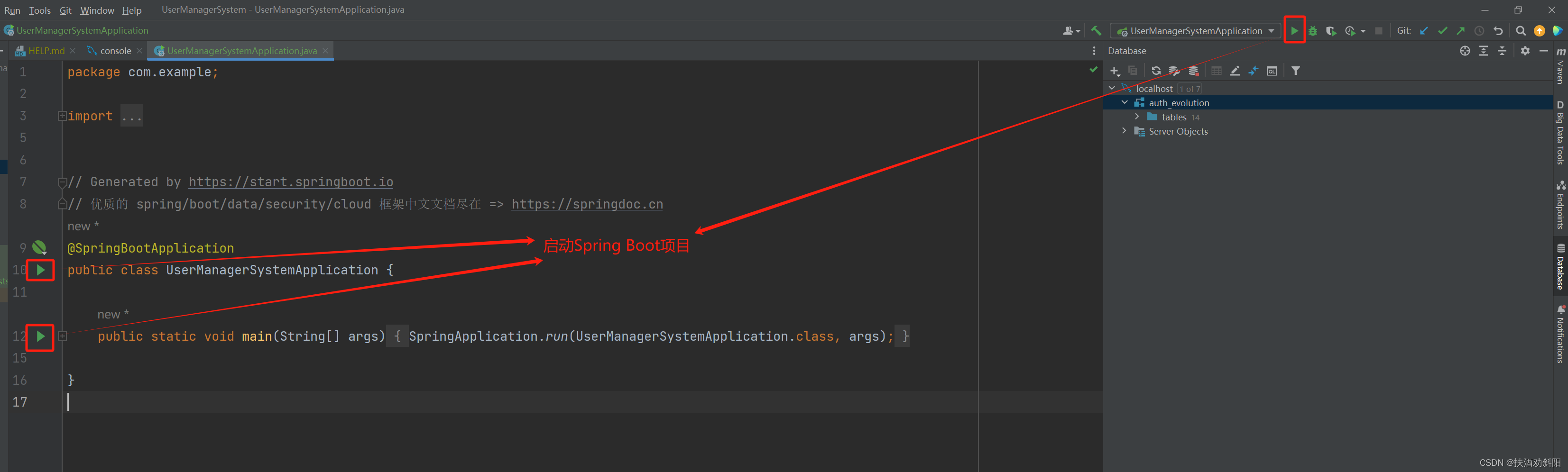Select the Server Objects tree item
1568x472 pixels.
point(1178,131)
